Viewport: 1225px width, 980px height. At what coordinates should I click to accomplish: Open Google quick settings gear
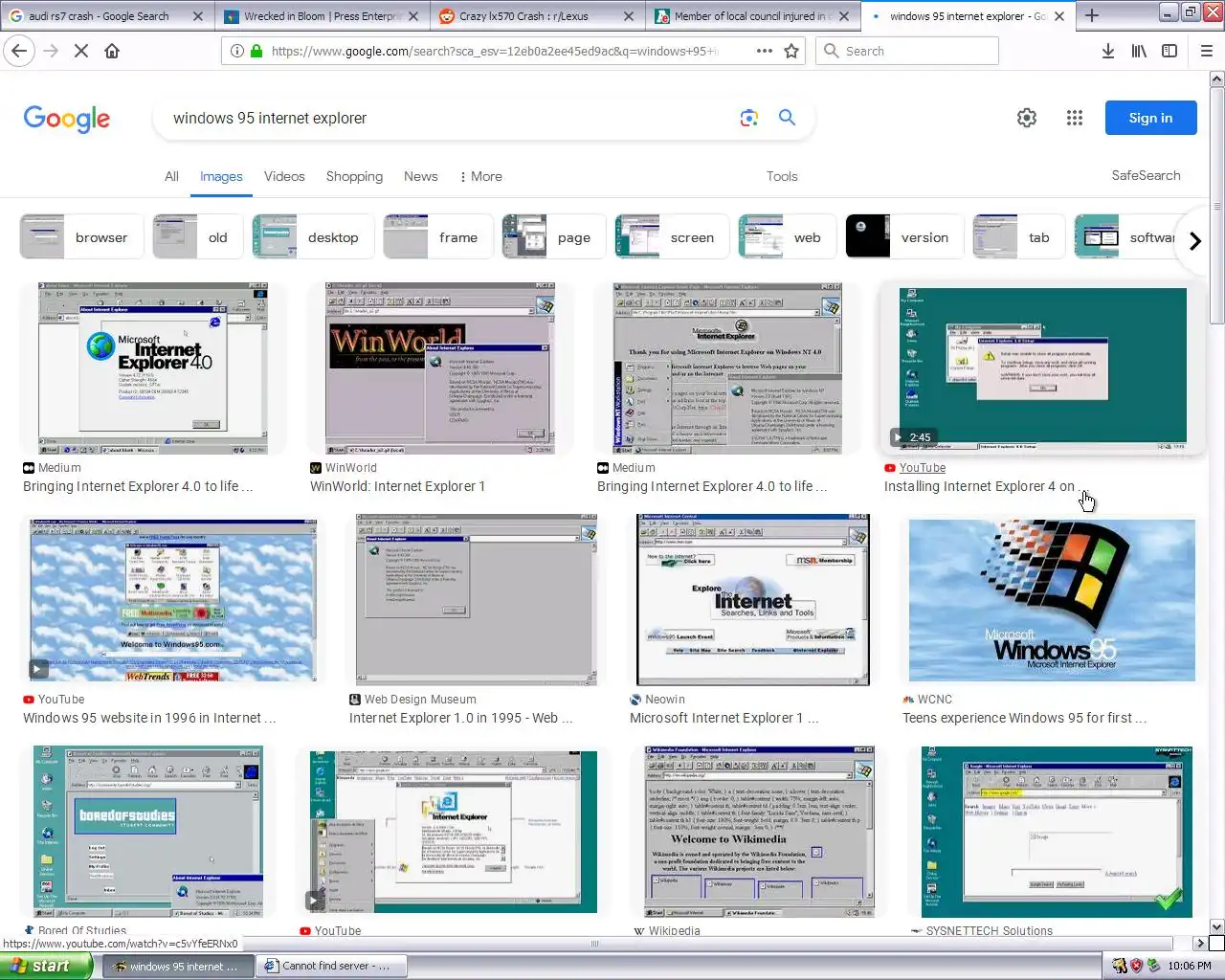pos(1027,118)
